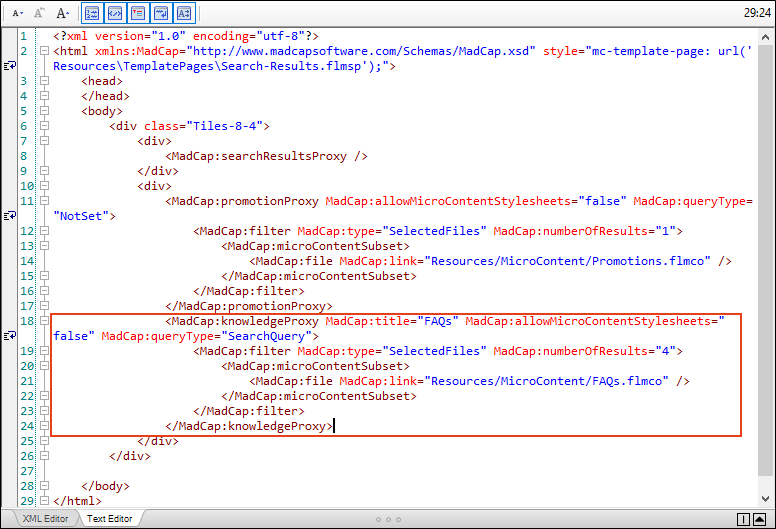Collapse the div on line 10
This screenshot has height=529, width=776.
point(45,186)
